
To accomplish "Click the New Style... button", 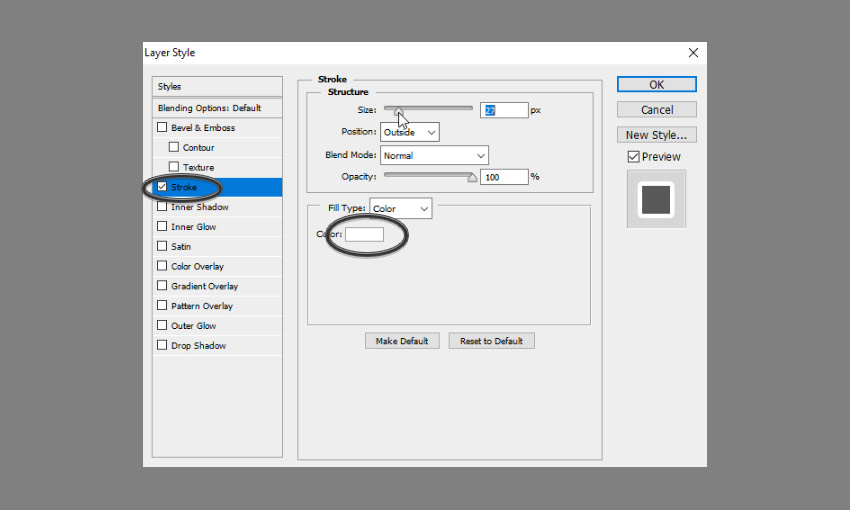I will 656,135.
